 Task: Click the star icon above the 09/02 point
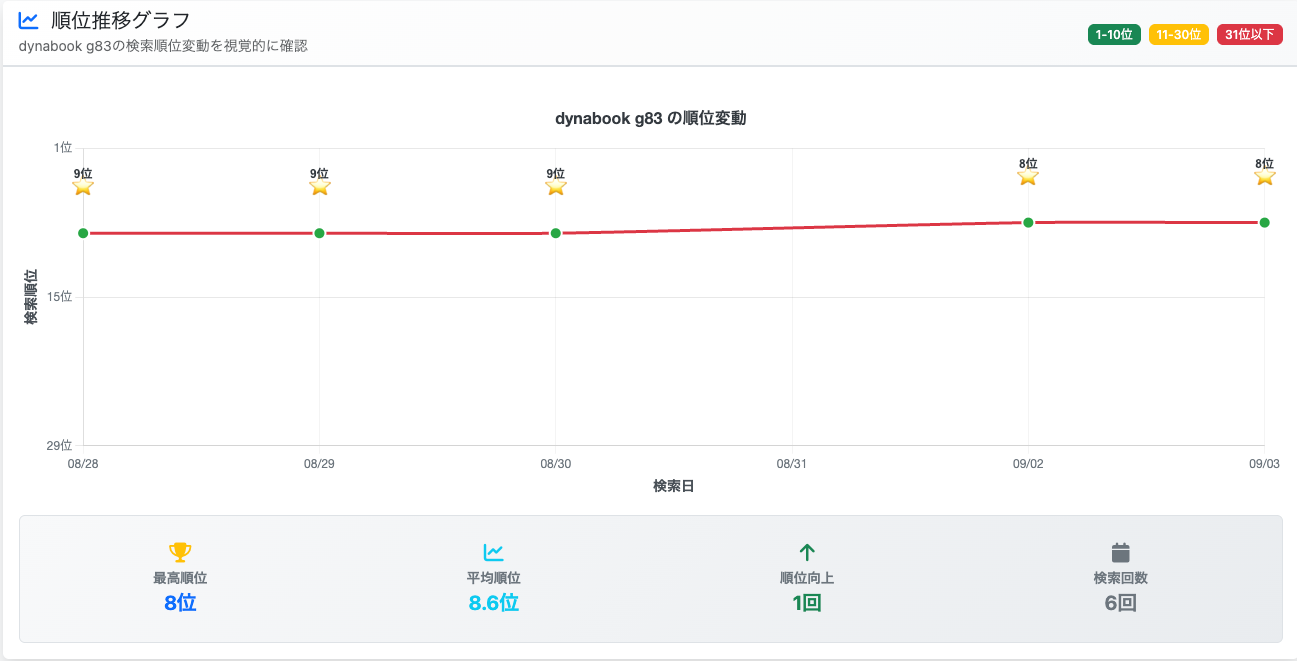1028,177
